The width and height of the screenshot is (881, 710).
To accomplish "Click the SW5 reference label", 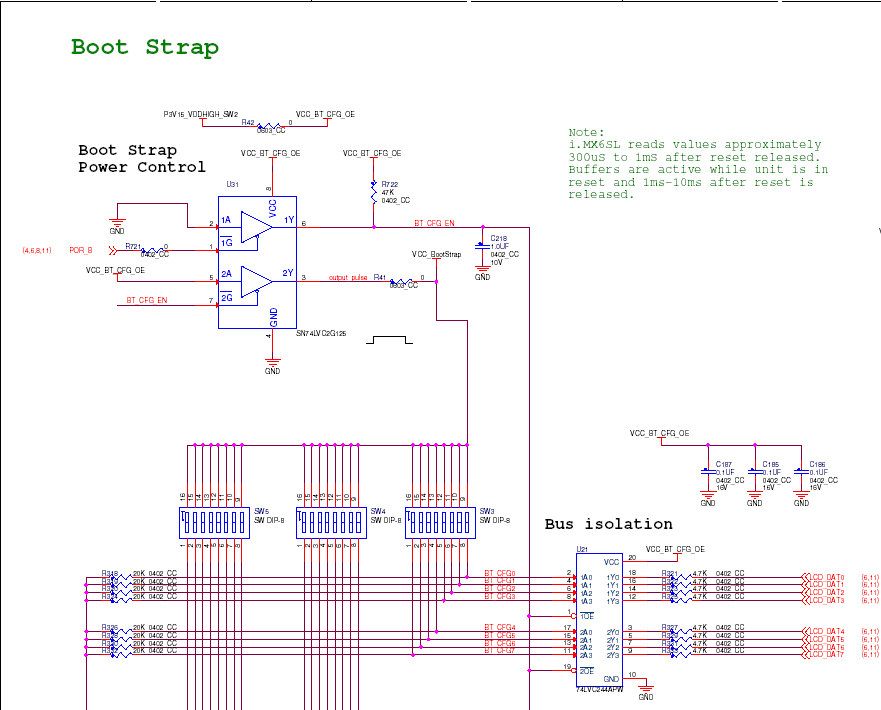I will pos(261,511).
